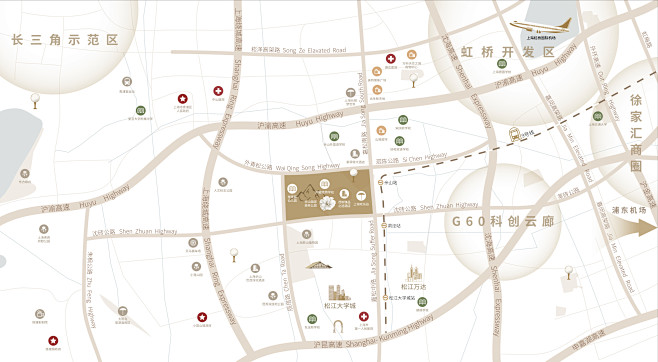Select the green school icon beside 徐家汇商圈
Image resolution: width=658 pixels, height=362 pixels.
click(598, 116)
